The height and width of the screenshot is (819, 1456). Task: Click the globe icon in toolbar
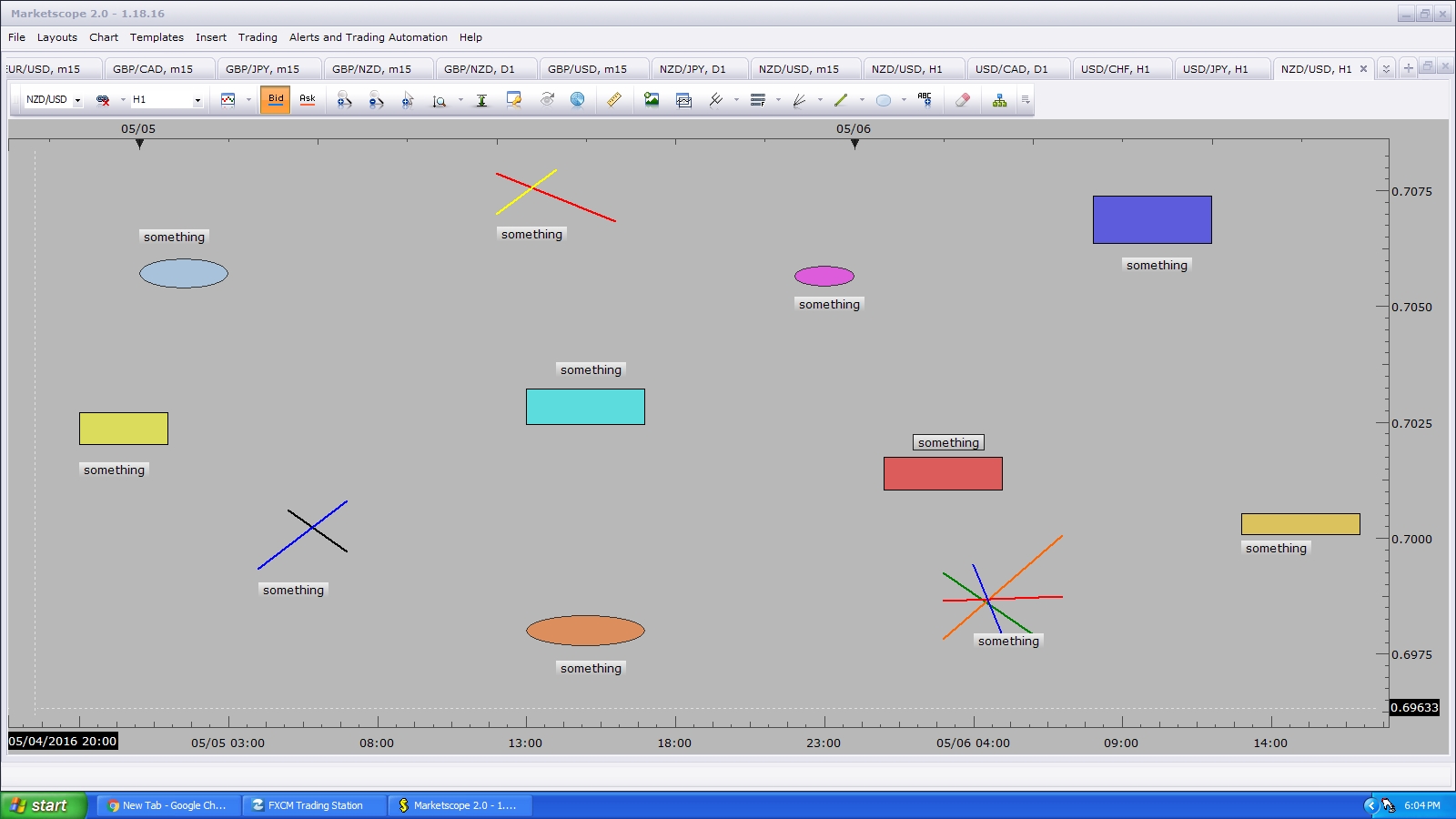[x=577, y=100]
